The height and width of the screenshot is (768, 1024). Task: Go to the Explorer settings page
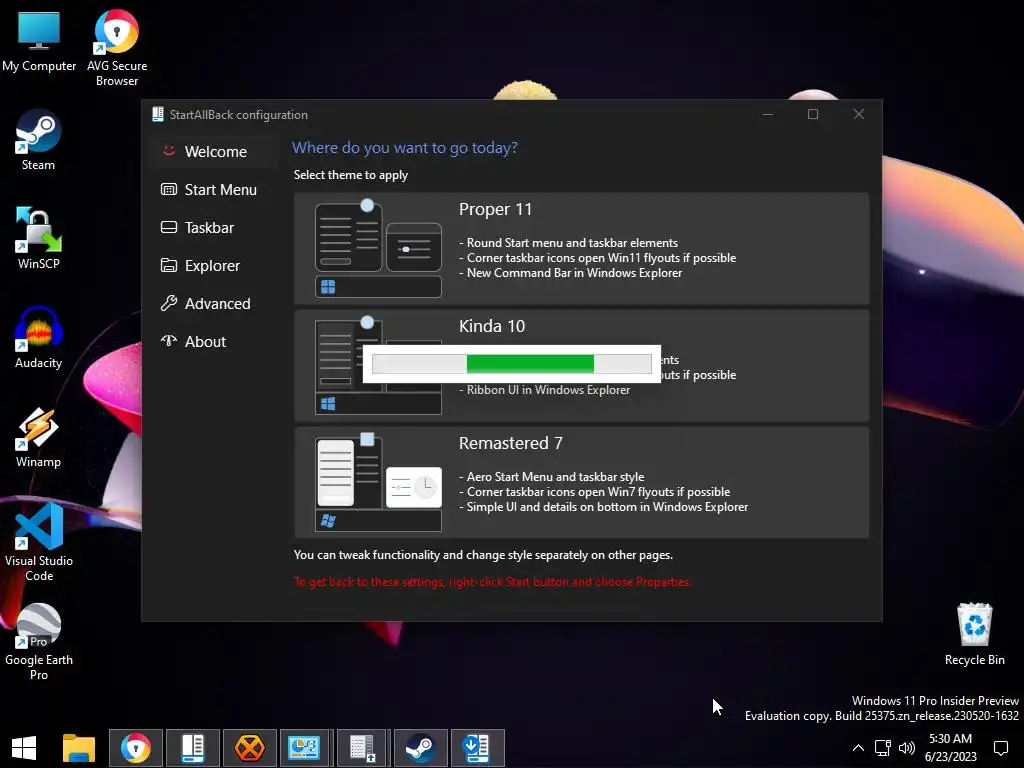214,265
